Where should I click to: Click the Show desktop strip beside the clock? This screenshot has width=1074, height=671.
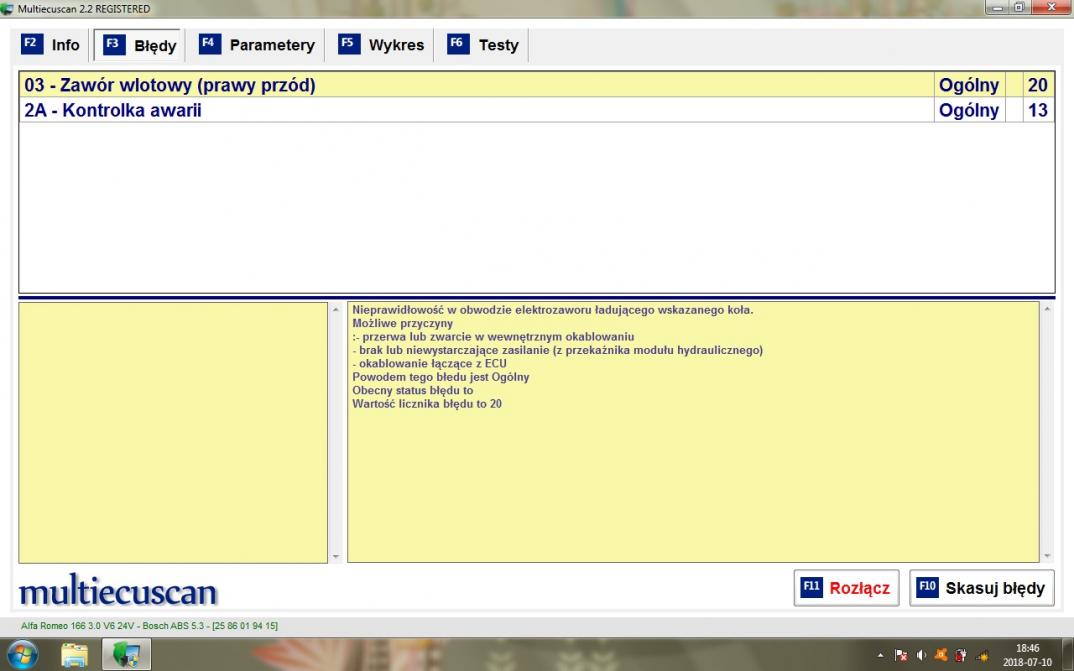click(1069, 655)
